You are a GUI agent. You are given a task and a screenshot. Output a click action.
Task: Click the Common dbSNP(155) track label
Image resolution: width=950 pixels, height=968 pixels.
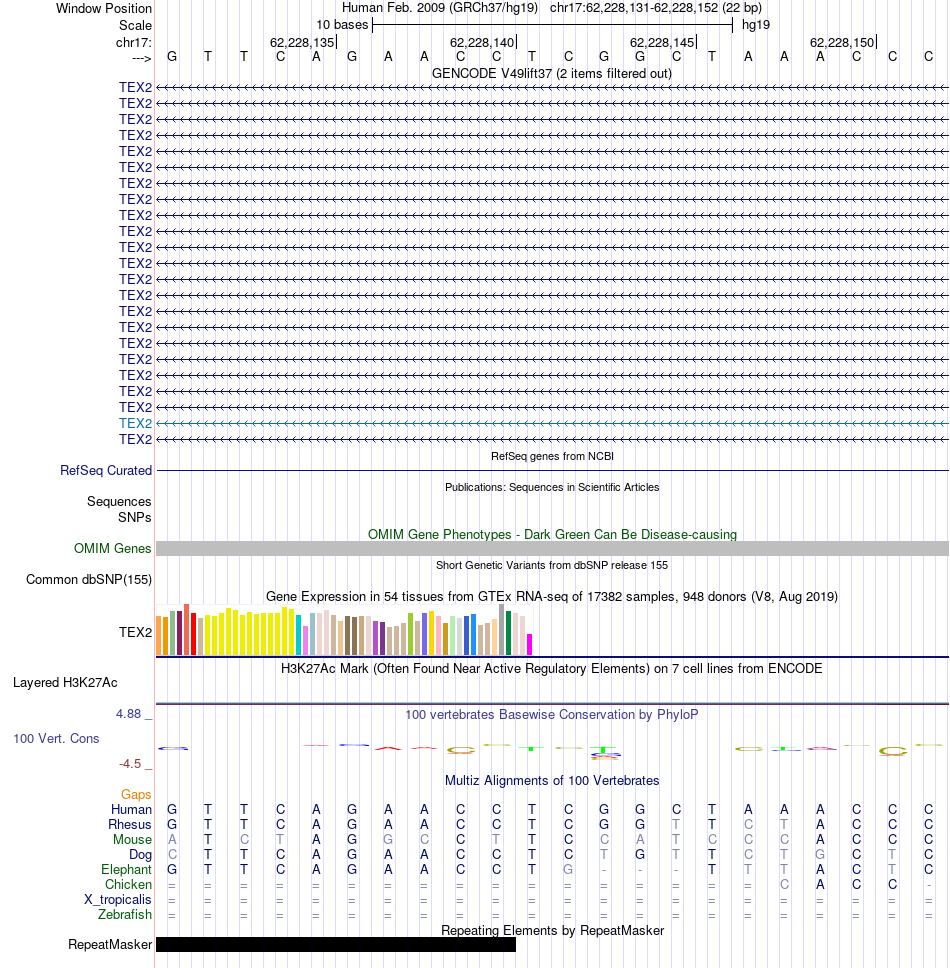click(89, 579)
